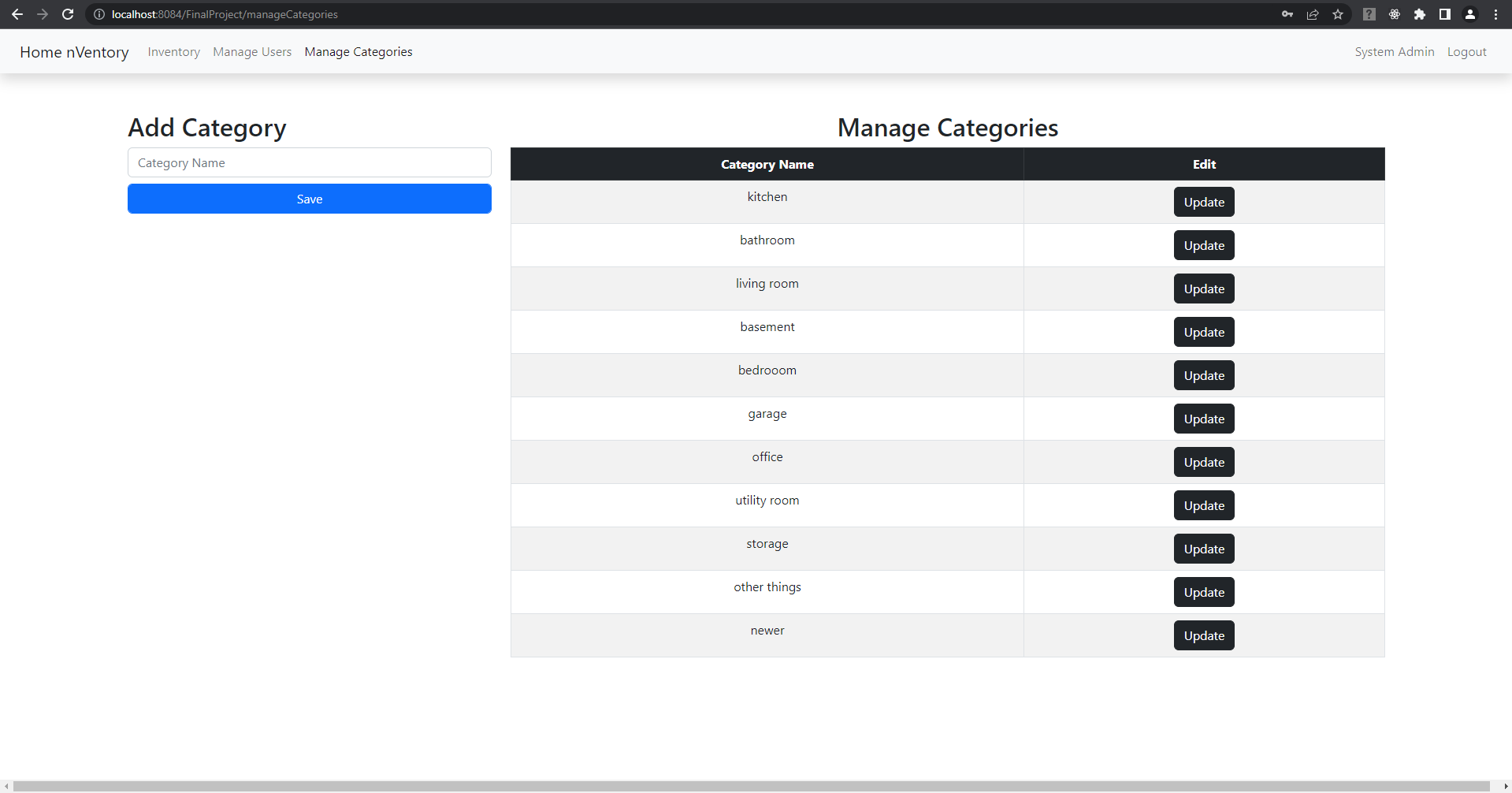Click the scrollbar right arrow
The image size is (1512, 793).
click(x=1506, y=786)
